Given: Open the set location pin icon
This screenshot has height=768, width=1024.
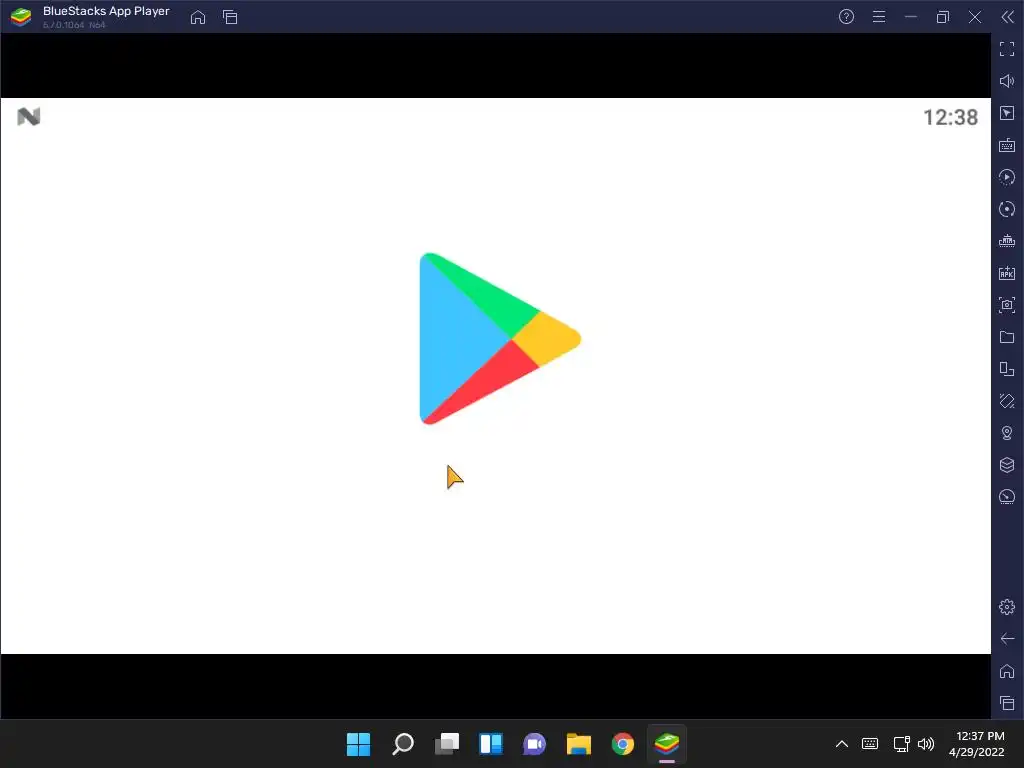Looking at the screenshot, I should pos(1007,433).
